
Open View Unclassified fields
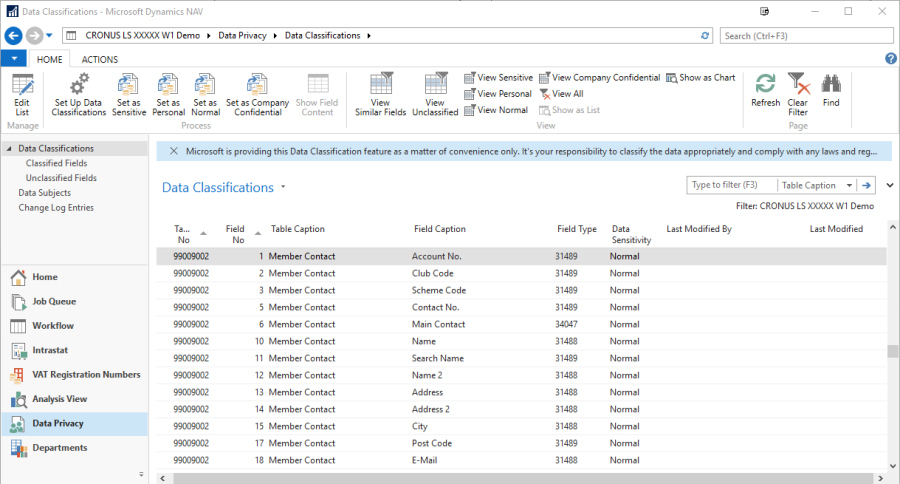click(435, 95)
